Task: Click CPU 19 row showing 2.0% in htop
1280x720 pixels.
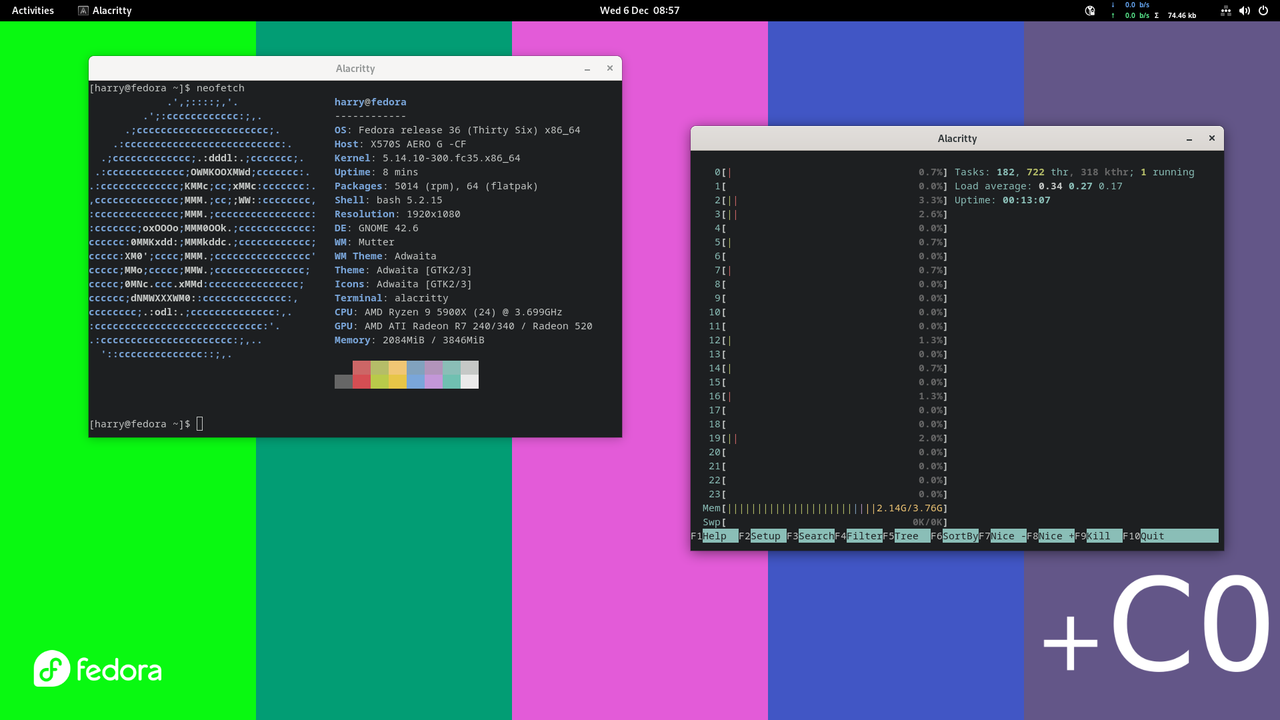Action: coord(828,438)
